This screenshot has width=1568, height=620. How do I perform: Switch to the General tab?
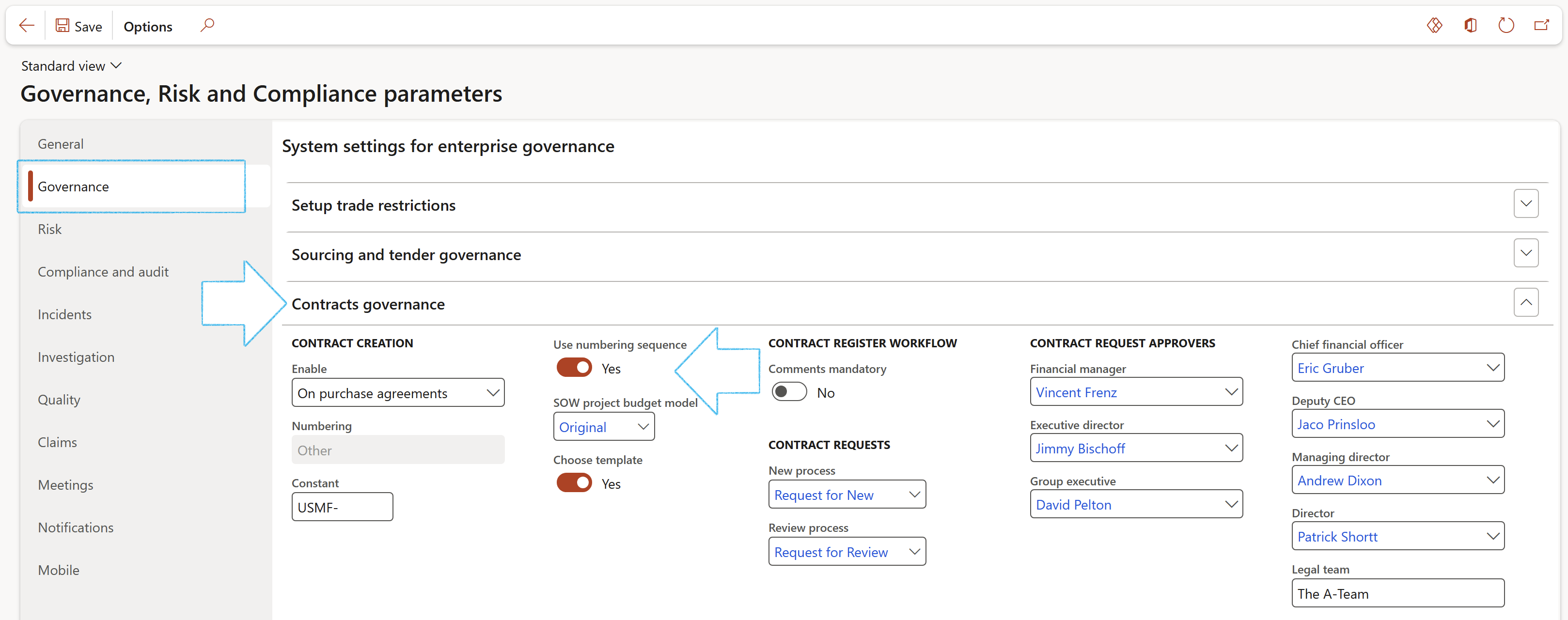pyautogui.click(x=61, y=144)
